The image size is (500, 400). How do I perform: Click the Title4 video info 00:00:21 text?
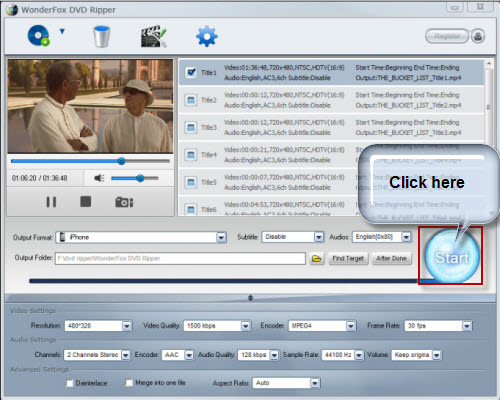click(284, 150)
